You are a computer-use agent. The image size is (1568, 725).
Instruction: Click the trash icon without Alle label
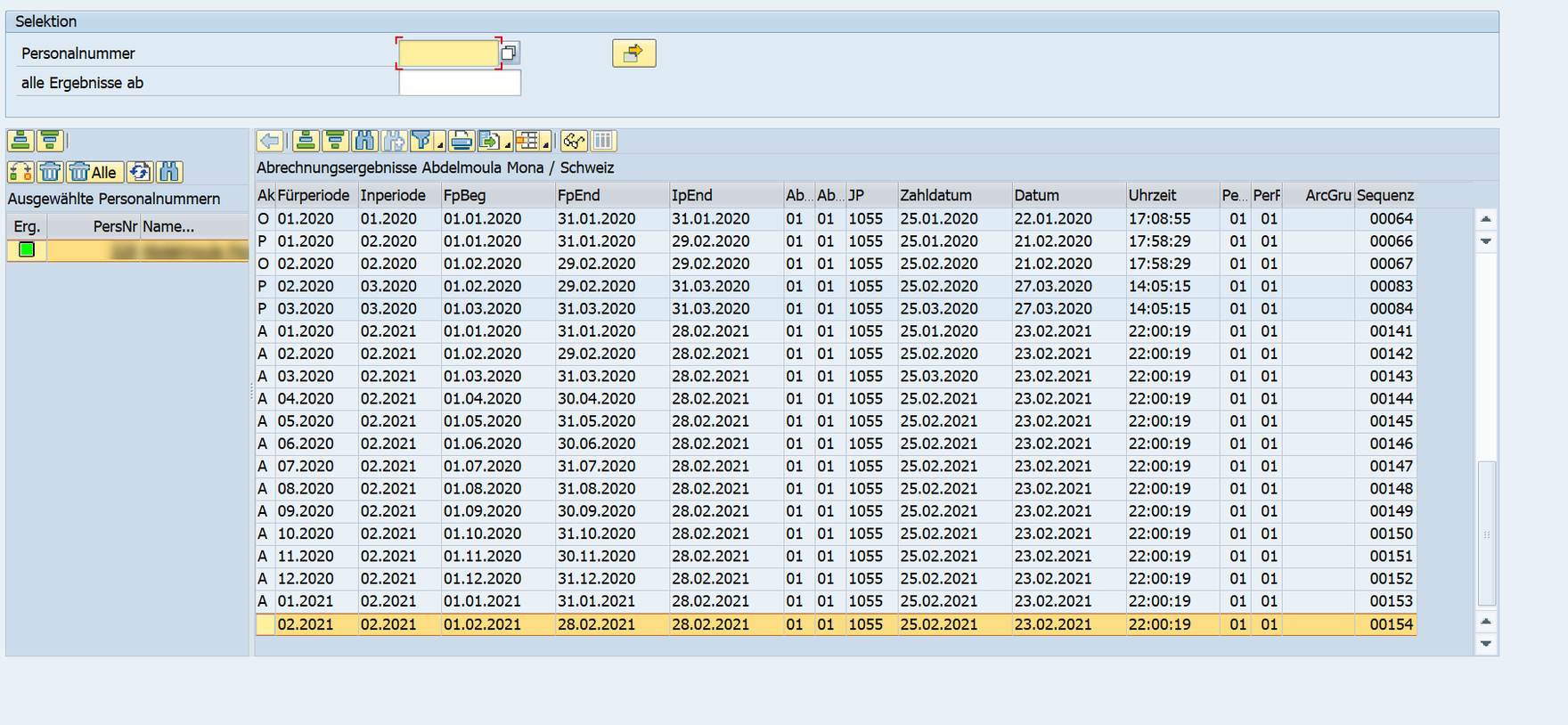coord(50,172)
